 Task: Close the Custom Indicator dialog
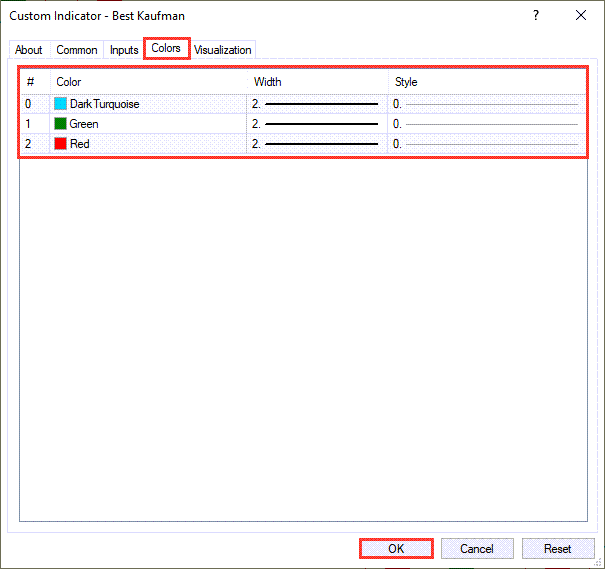(x=581, y=15)
